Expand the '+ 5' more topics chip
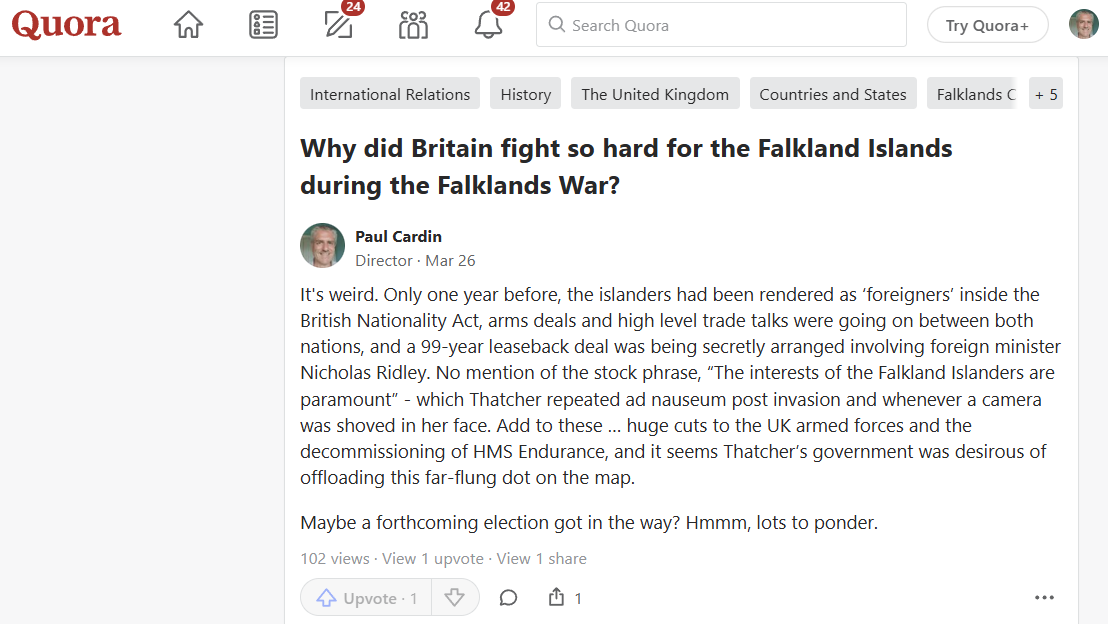The image size is (1108, 624). tap(1046, 94)
